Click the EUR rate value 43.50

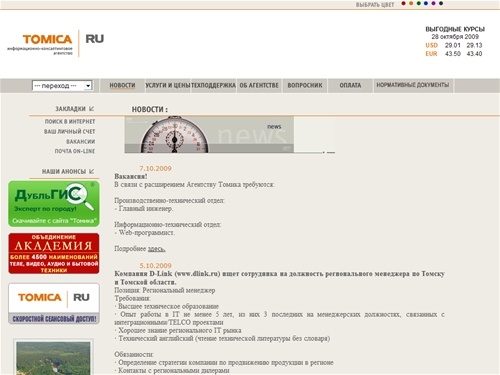(x=453, y=54)
